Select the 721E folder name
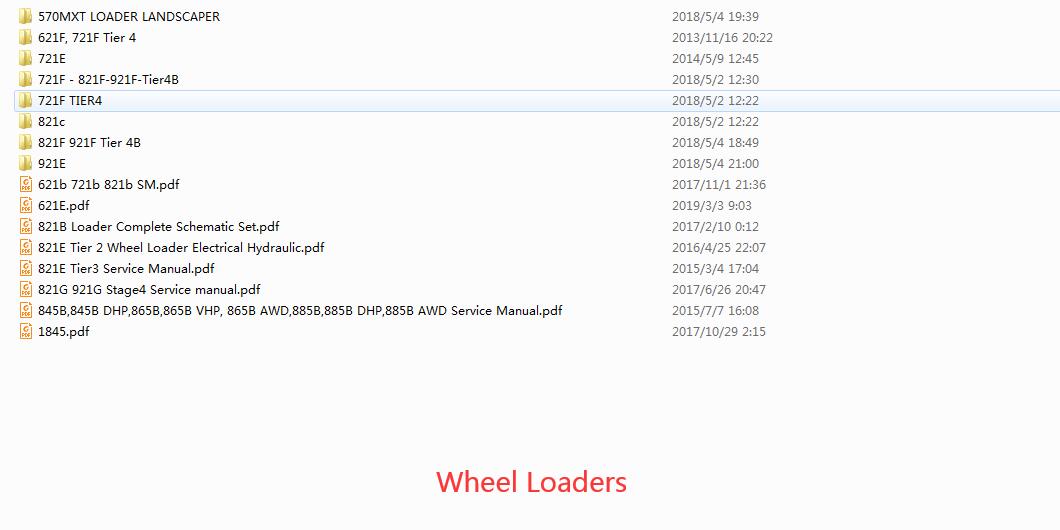Viewport: 1060px width, 530px height. point(52,58)
